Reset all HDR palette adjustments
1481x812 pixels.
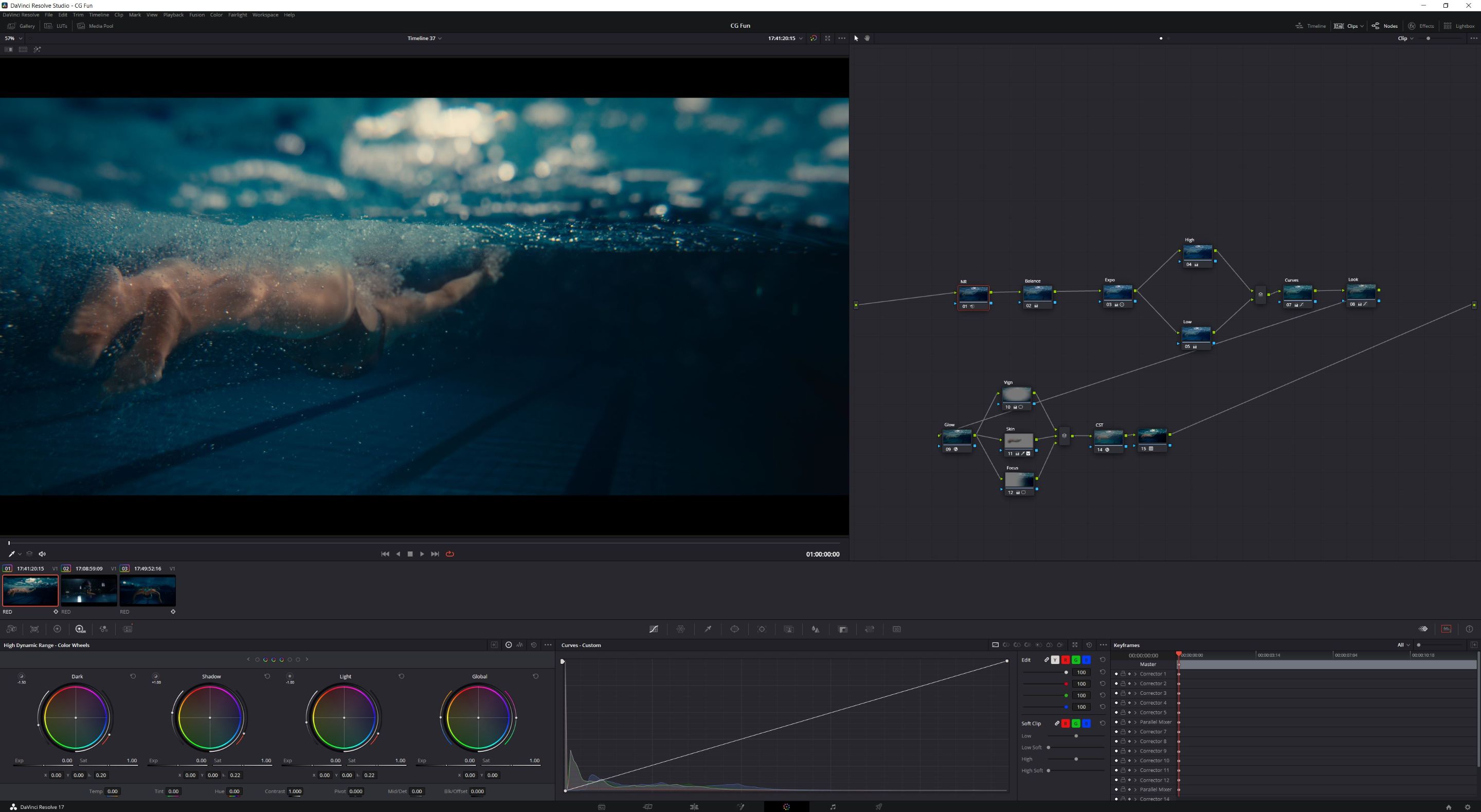tap(534, 645)
